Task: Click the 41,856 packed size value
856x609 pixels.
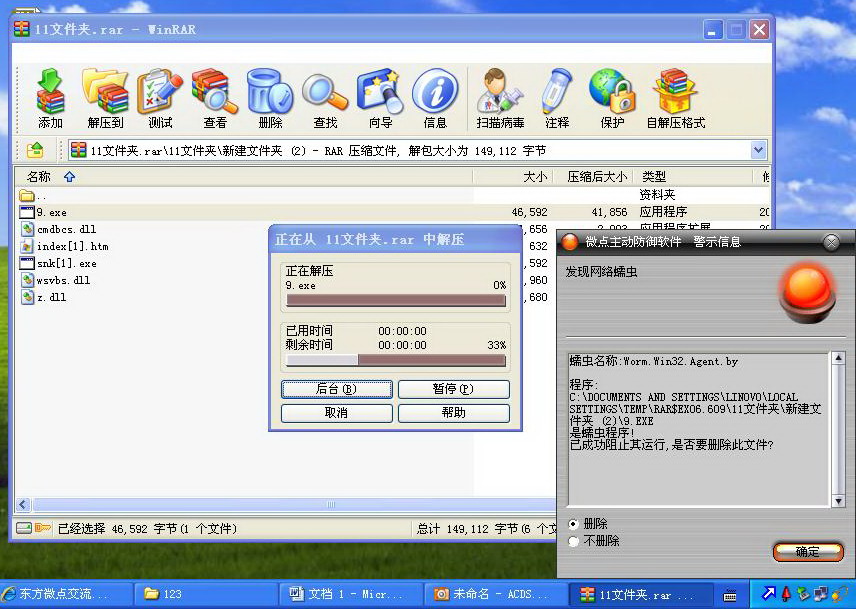Action: [x=609, y=212]
